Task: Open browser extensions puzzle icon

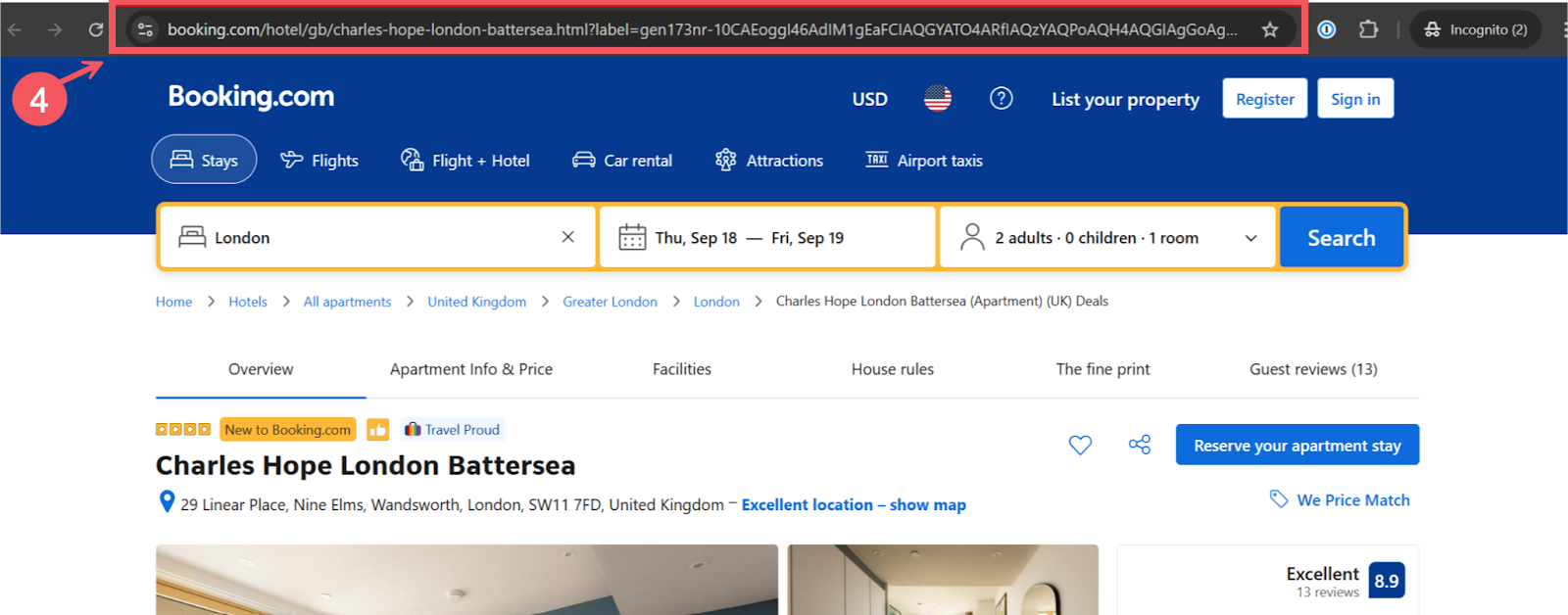Action: coord(1369,29)
